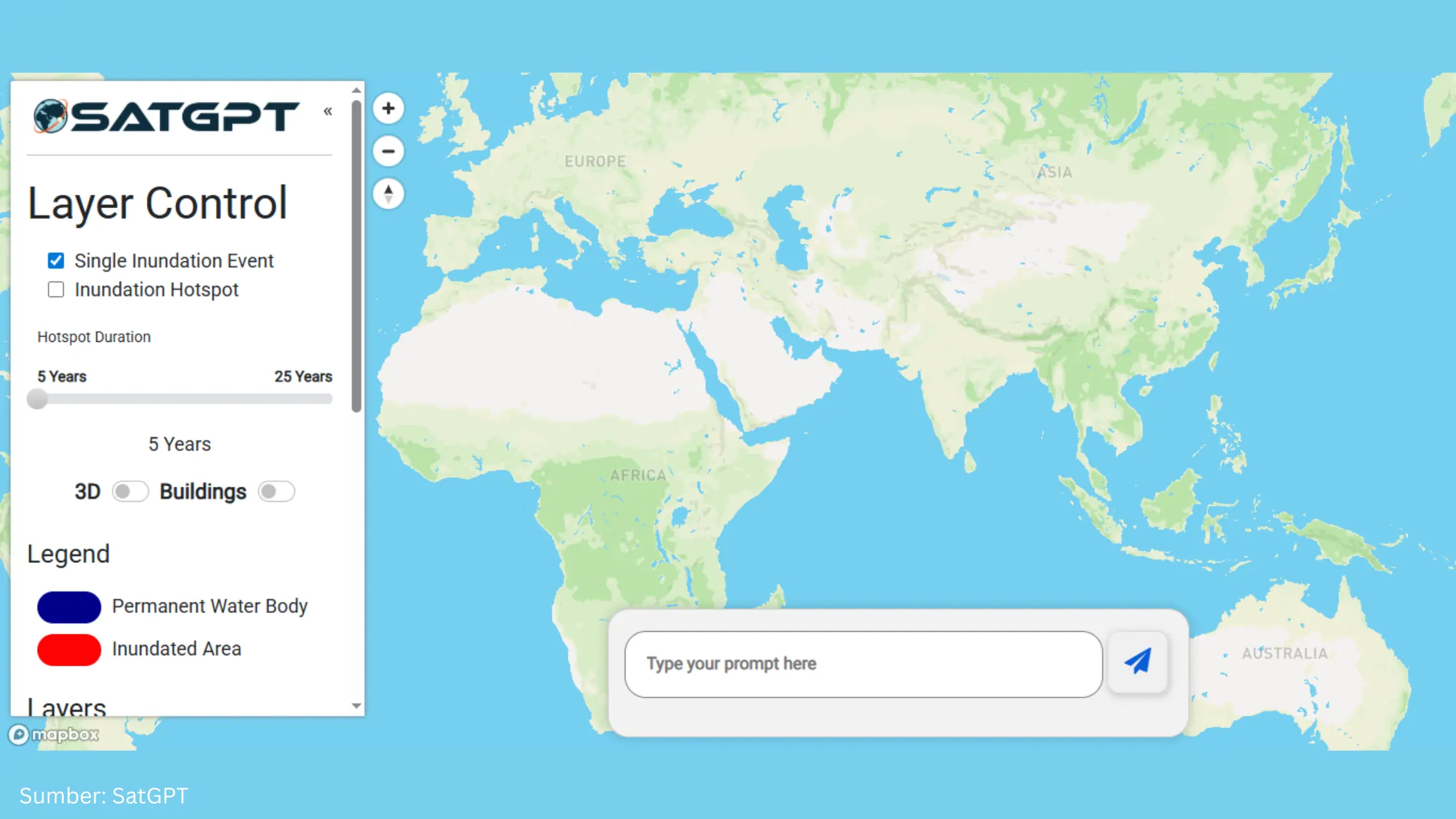Send prompt with paper plane icon
The width and height of the screenshot is (1456, 819).
1137,662
